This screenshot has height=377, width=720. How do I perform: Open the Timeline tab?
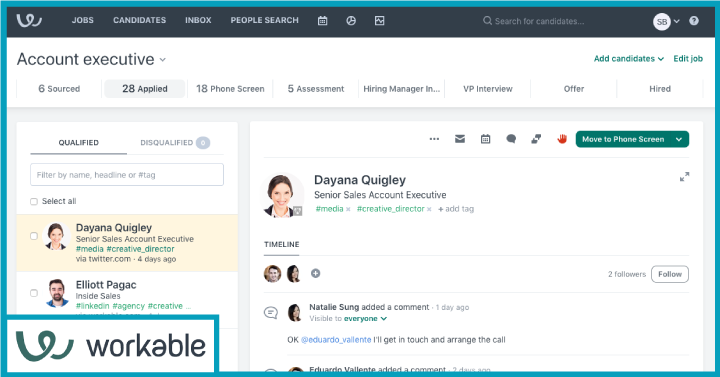click(x=281, y=244)
